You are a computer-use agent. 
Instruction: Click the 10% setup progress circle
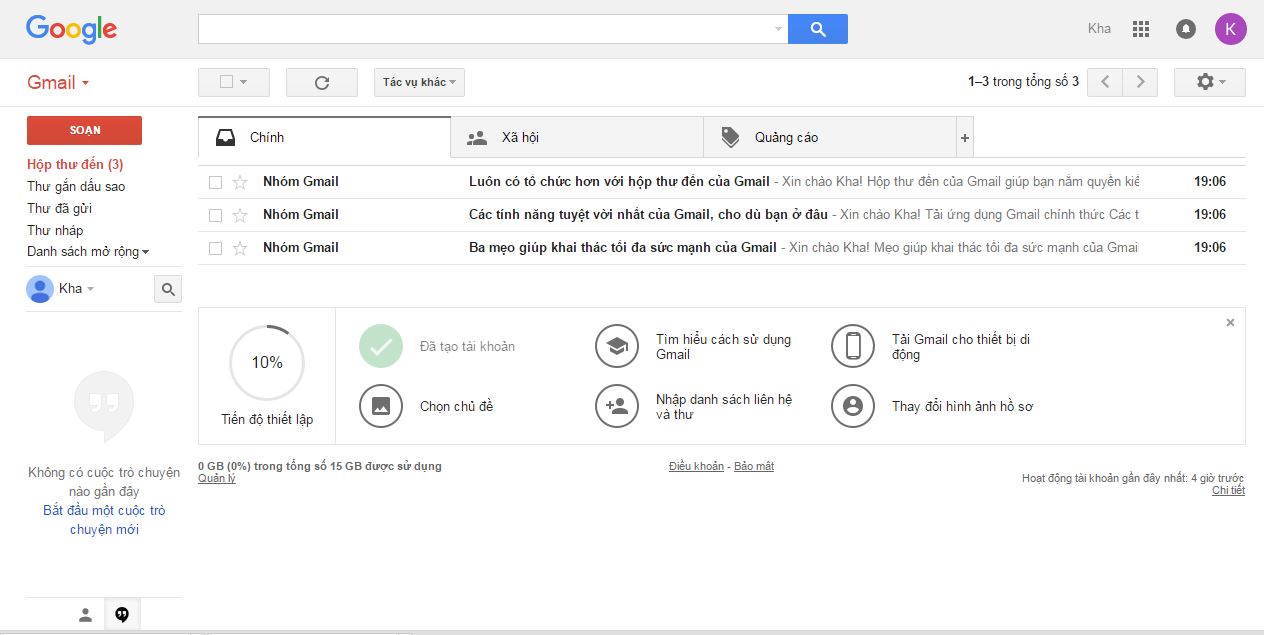[x=265, y=362]
